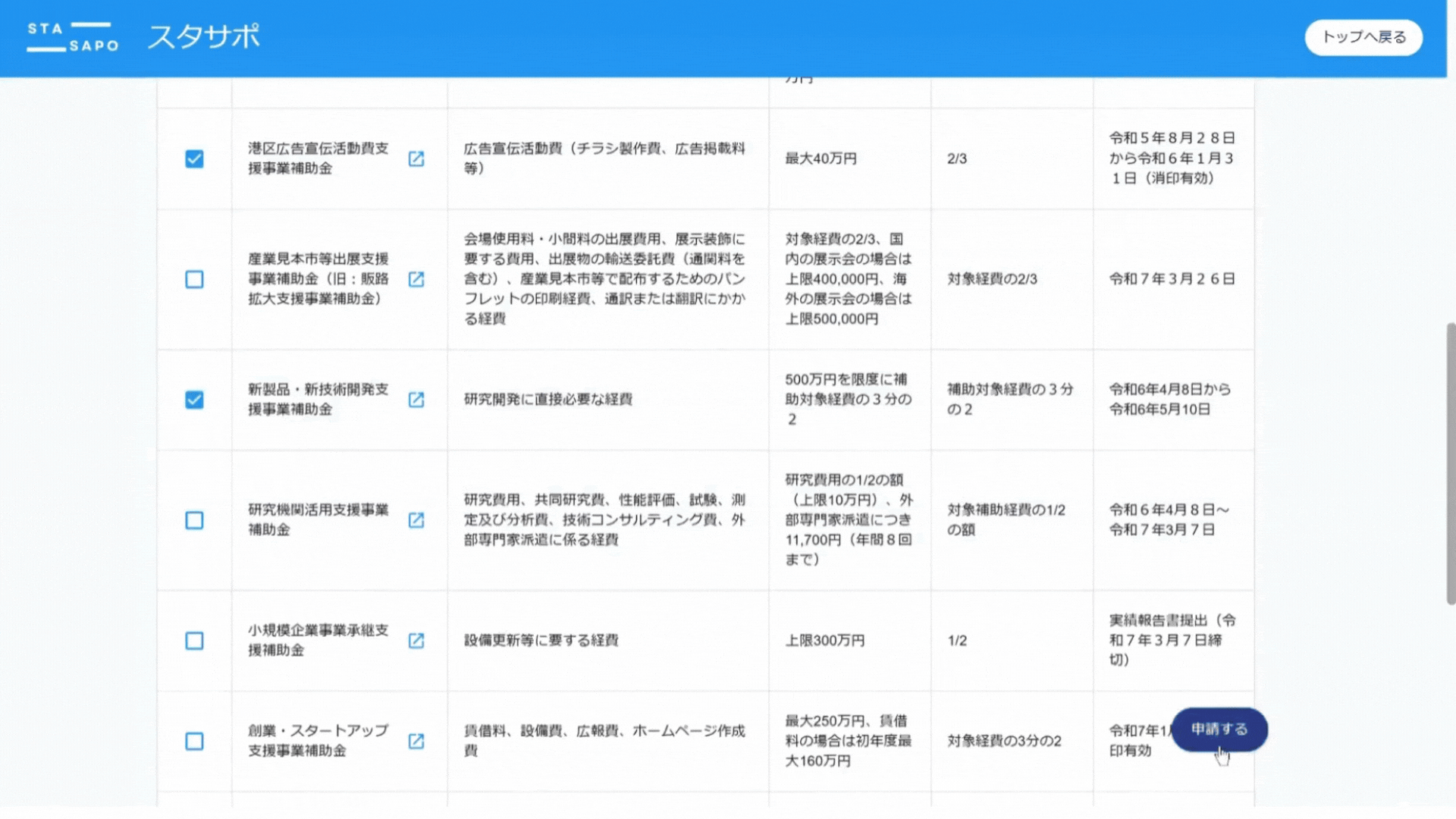Click 研究開発に直接必要な経費 cell text
The height and width of the screenshot is (819, 1456).
tap(548, 400)
